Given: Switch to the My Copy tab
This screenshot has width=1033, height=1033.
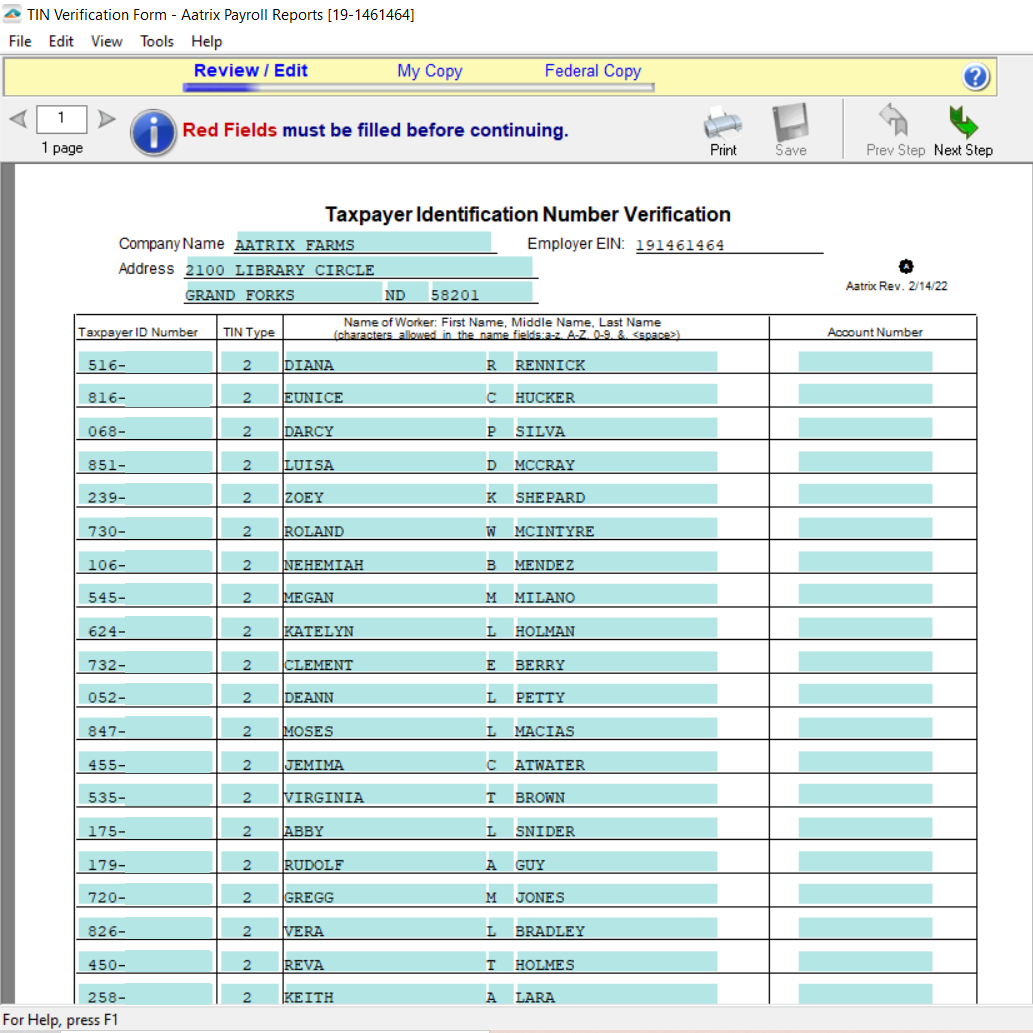Looking at the screenshot, I should pyautogui.click(x=429, y=71).
